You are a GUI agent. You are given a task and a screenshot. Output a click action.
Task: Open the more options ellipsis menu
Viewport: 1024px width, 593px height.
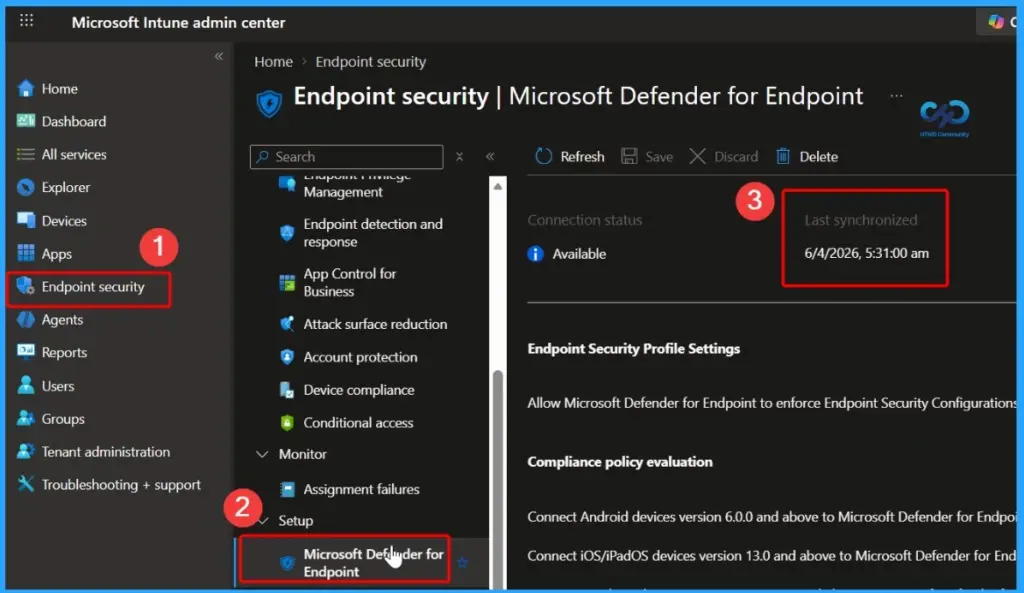point(897,96)
